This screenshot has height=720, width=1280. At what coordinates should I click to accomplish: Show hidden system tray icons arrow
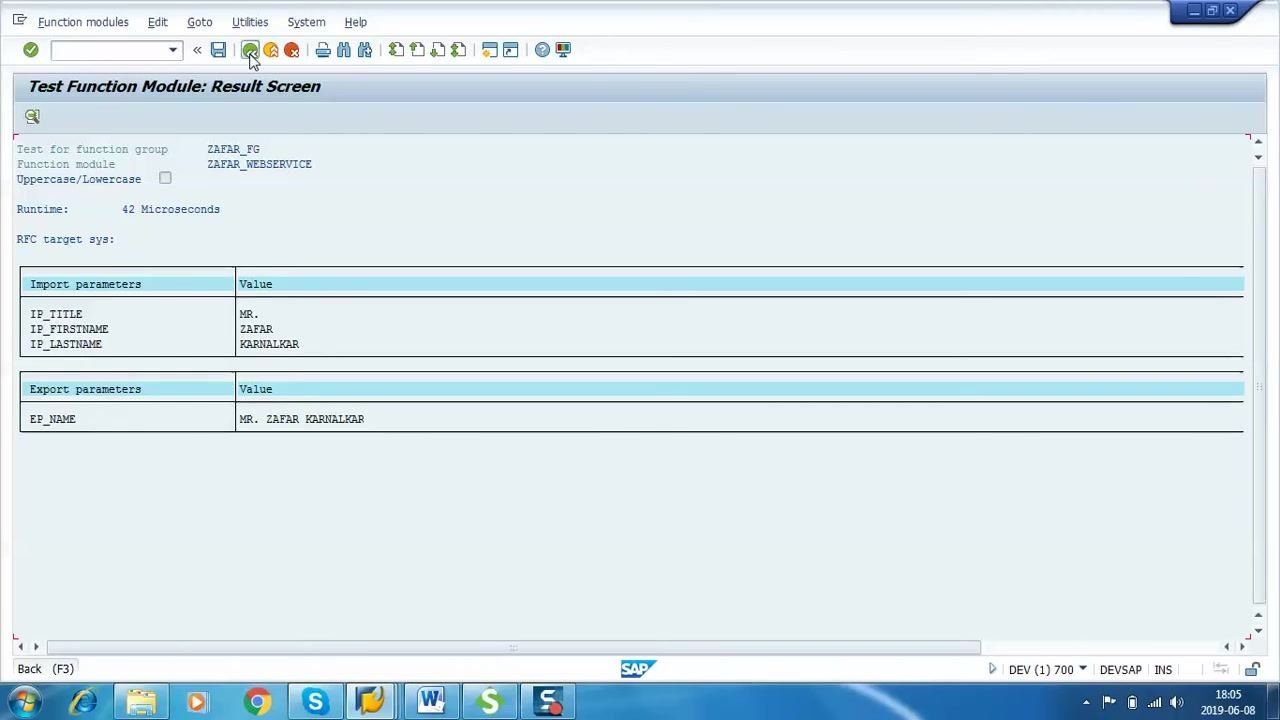(x=1086, y=703)
